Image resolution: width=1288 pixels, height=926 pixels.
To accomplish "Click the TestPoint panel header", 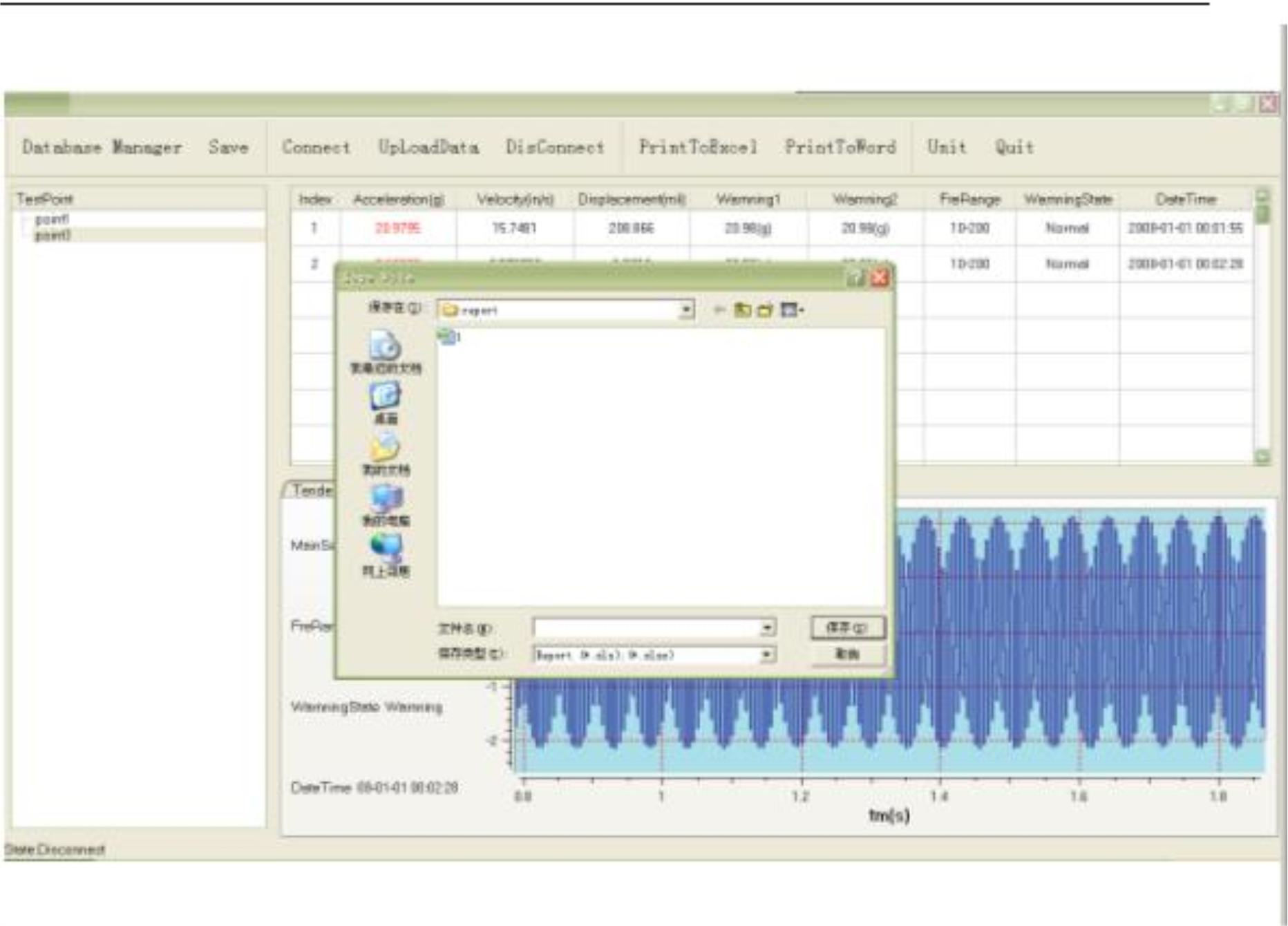I will (138, 199).
